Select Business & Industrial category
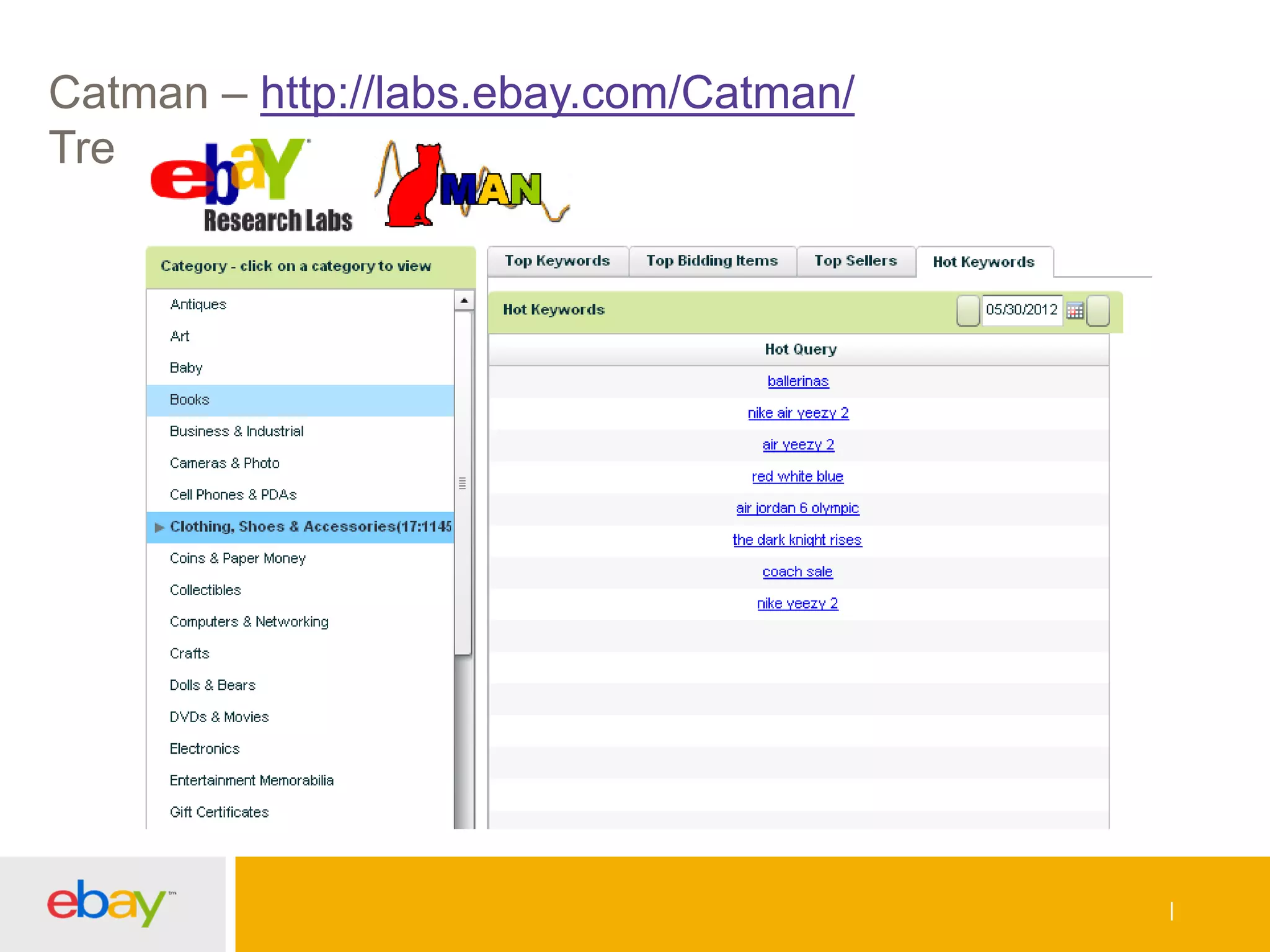 pos(300,431)
